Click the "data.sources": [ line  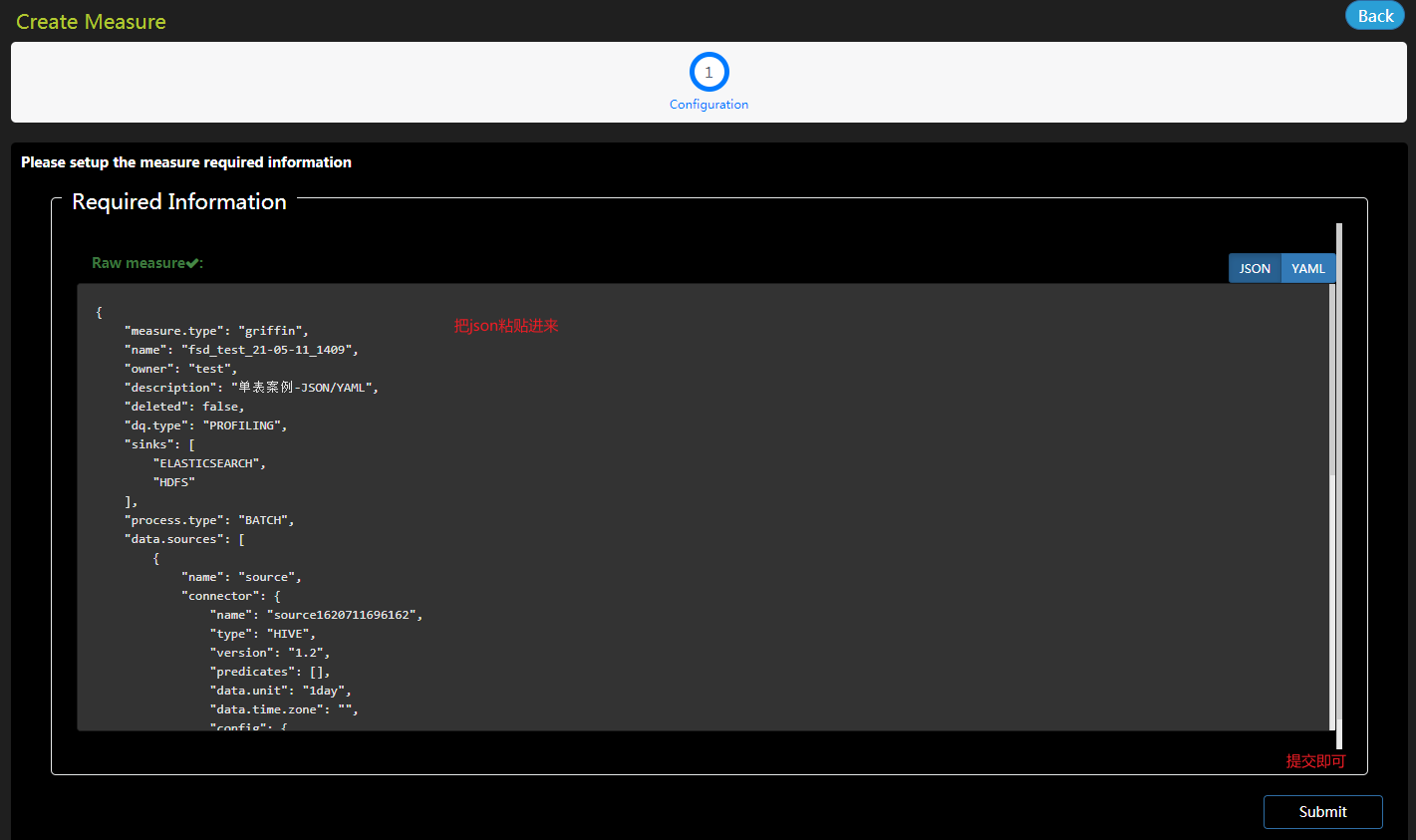pos(184,539)
